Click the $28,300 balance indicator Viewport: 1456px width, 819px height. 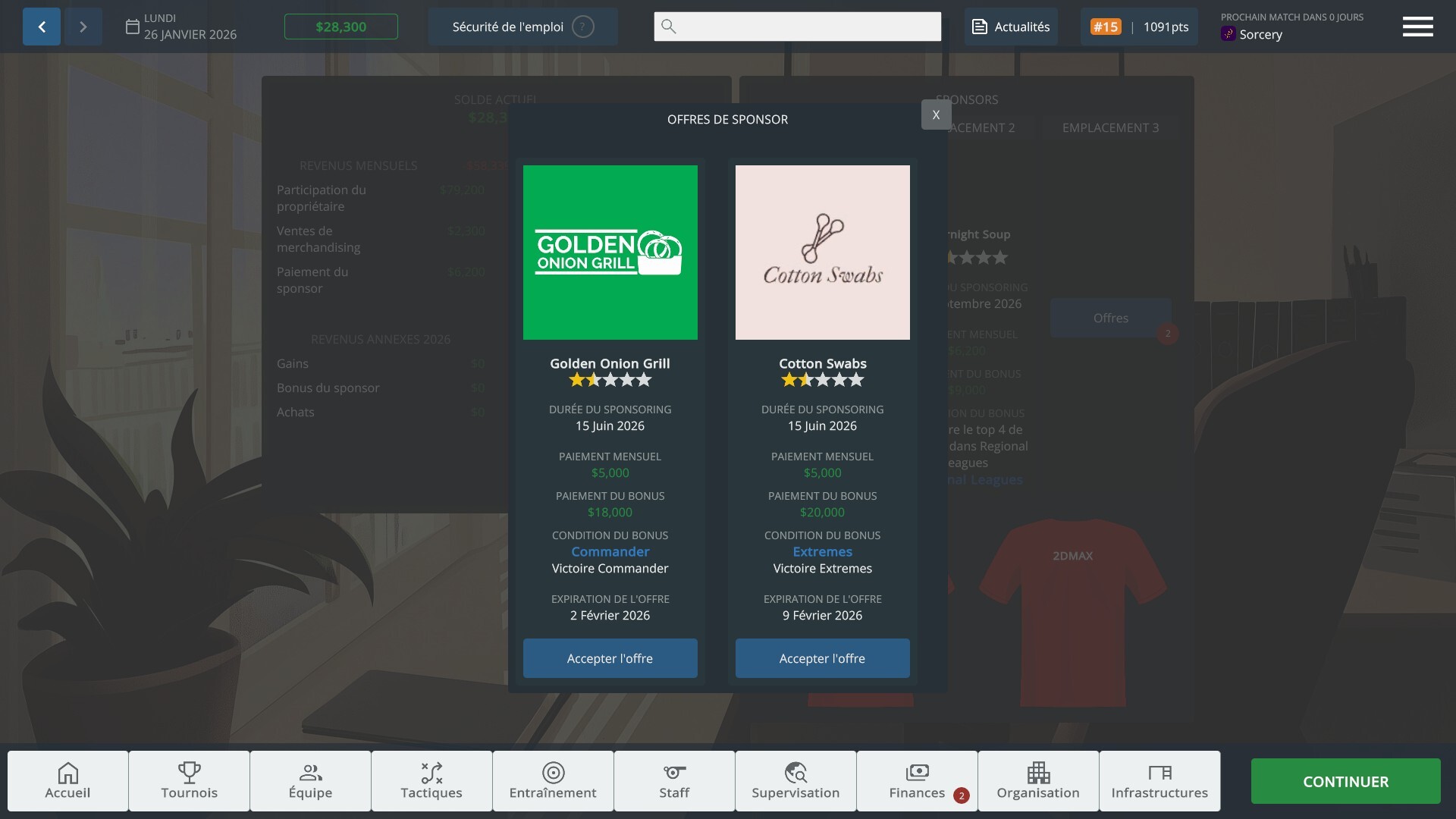[341, 27]
